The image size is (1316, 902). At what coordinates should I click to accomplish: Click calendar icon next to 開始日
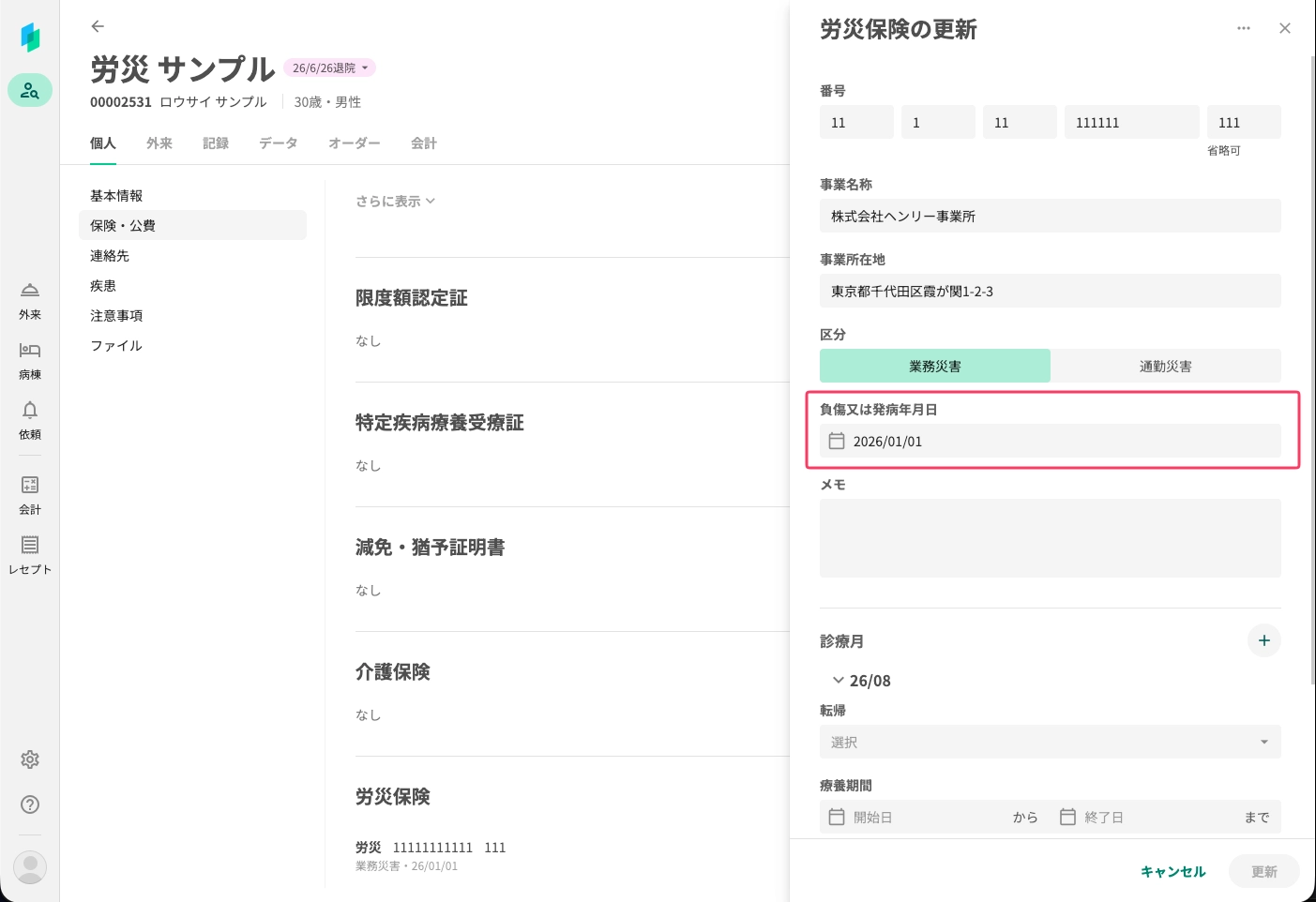click(x=837, y=817)
